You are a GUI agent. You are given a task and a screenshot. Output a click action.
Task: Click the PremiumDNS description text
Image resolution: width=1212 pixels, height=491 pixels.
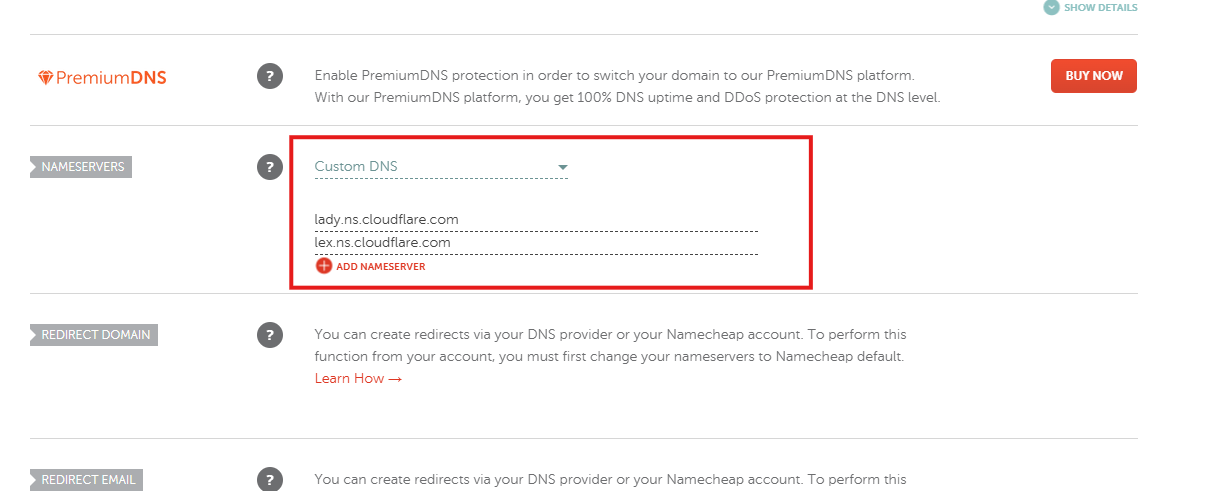(627, 87)
